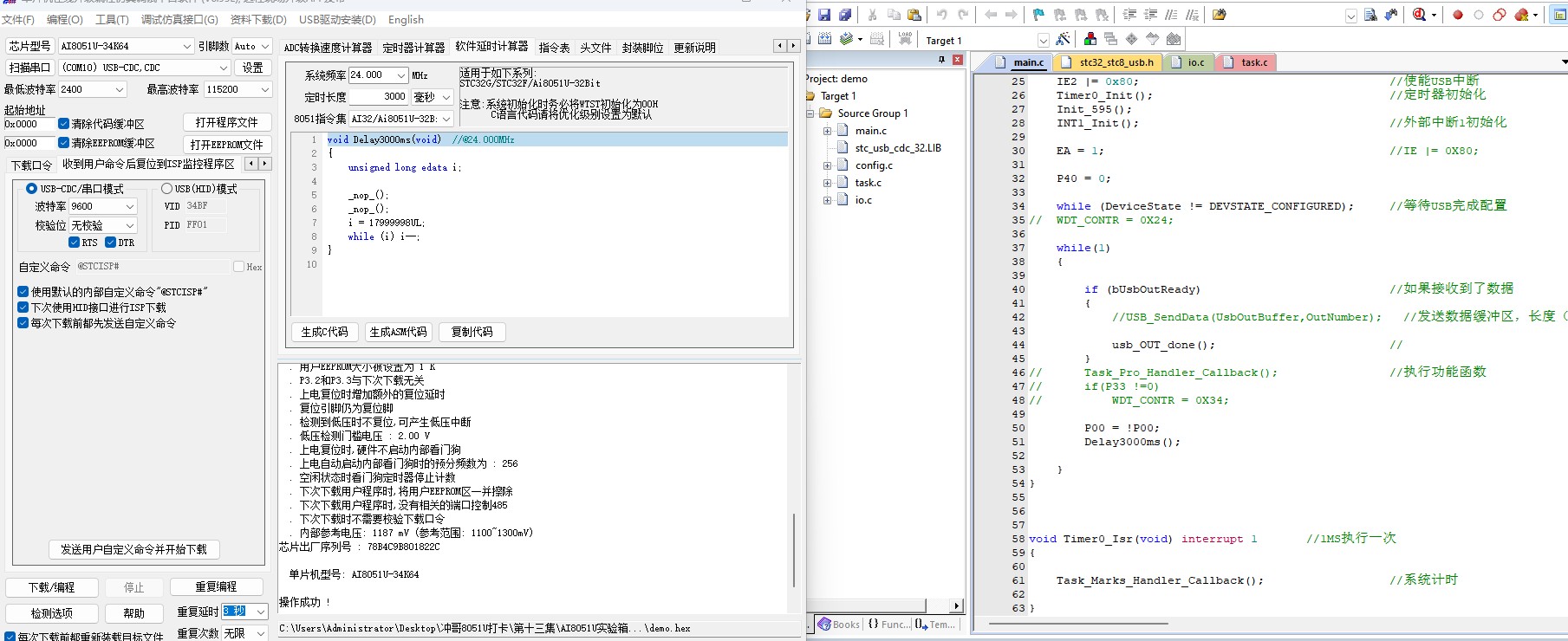Click the Paste icon in the toolbar
Viewport: 1568px width, 641px height.
(914, 15)
